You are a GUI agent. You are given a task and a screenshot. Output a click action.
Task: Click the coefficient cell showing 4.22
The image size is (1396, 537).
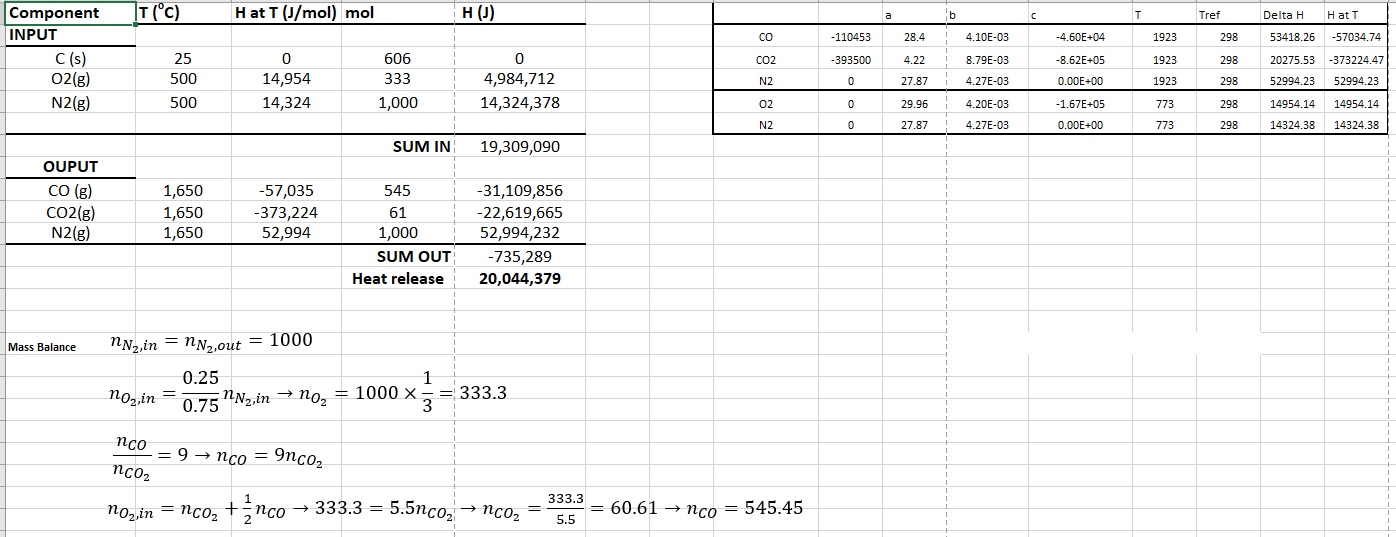click(x=913, y=60)
